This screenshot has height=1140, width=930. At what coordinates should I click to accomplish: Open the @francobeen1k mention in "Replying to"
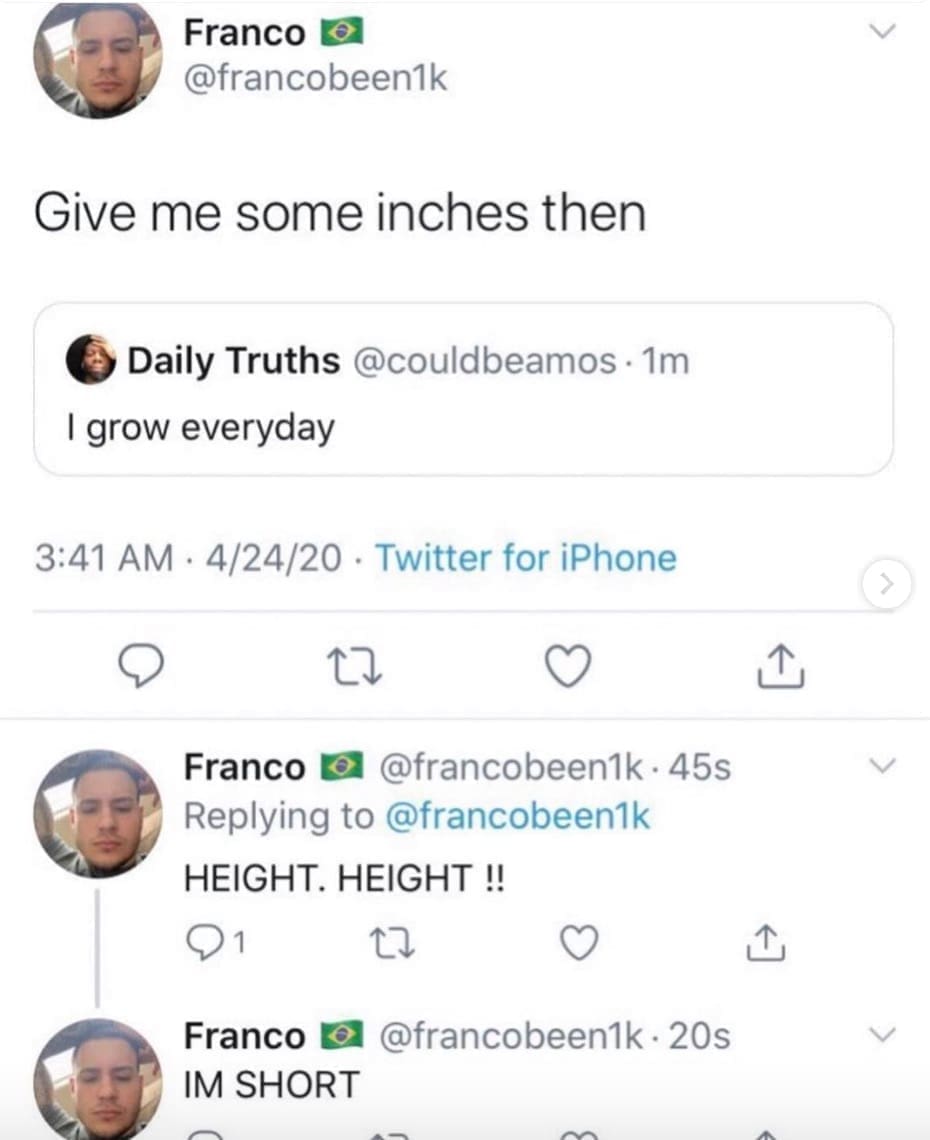click(517, 816)
